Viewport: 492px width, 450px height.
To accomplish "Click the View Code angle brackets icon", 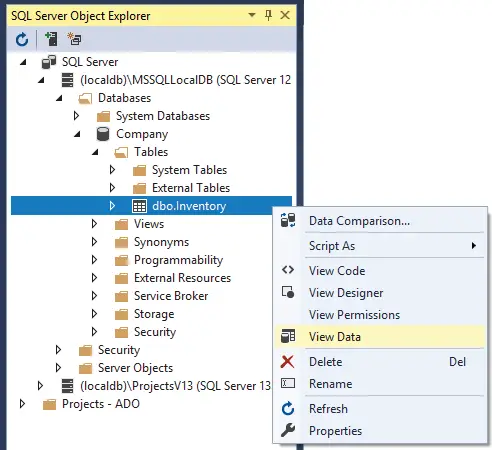I will pyautogui.click(x=288, y=270).
